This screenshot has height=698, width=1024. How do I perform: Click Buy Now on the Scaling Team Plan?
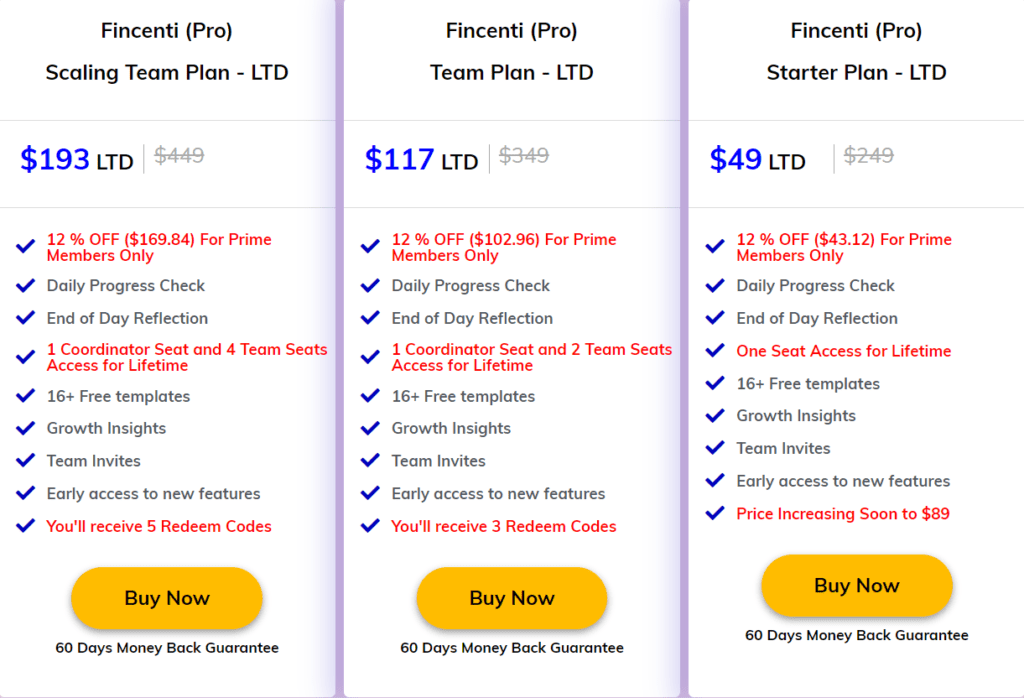(166, 598)
